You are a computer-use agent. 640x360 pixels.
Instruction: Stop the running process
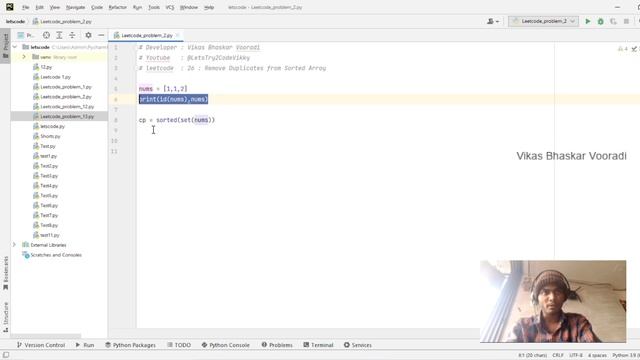[x=626, y=21]
